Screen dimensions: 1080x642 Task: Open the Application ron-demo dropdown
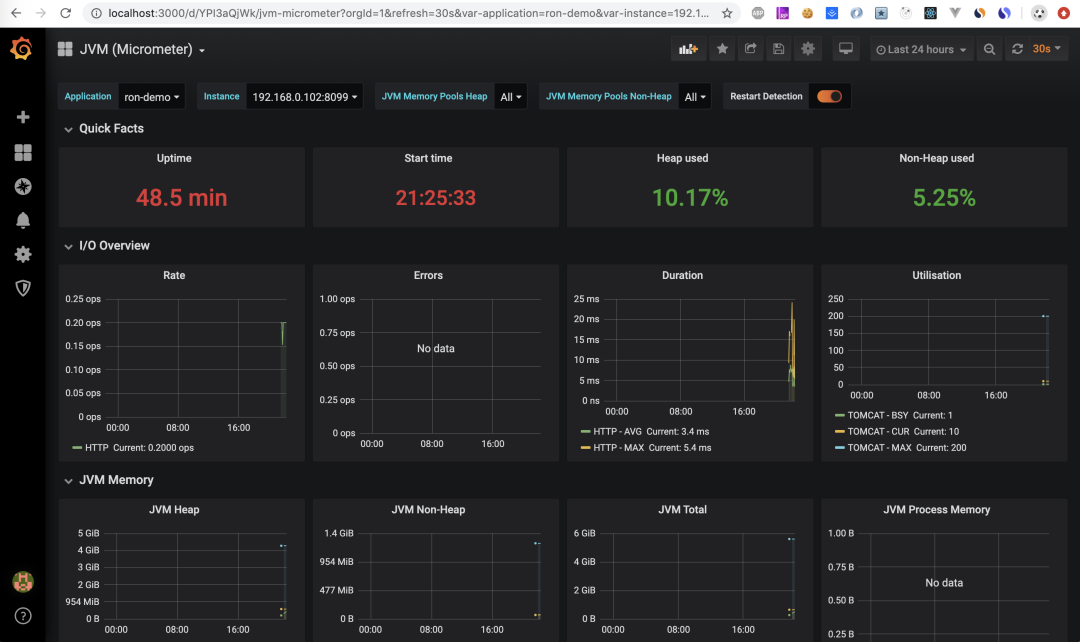[152, 97]
